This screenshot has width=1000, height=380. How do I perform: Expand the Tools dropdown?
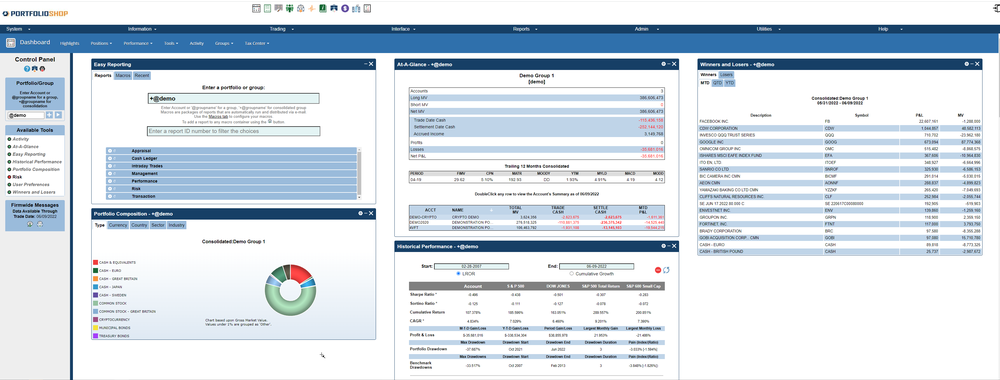point(171,43)
